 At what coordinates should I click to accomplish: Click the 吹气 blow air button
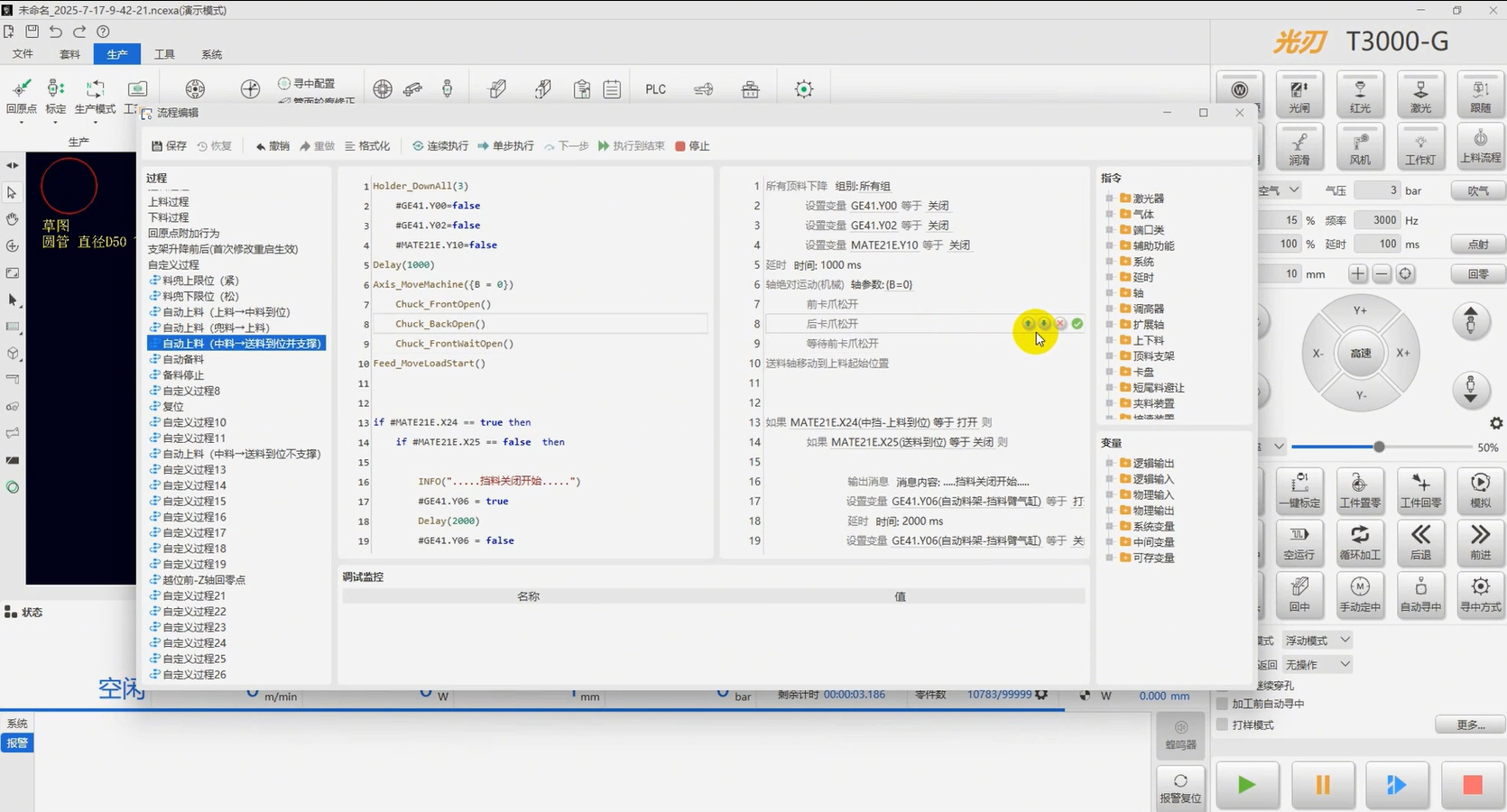click(x=1478, y=190)
